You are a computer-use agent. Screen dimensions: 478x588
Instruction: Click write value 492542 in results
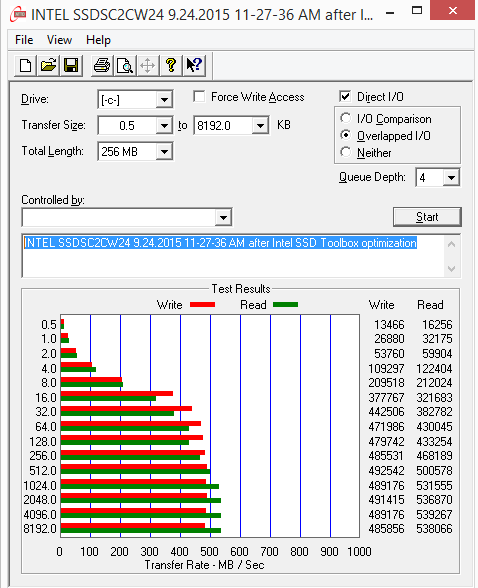386,471
